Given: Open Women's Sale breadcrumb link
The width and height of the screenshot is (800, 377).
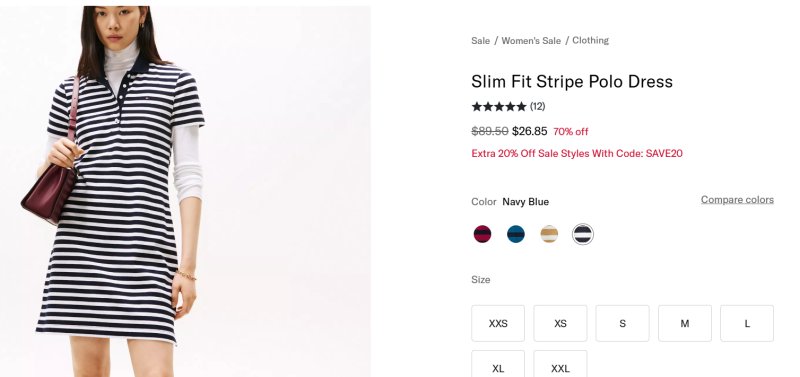Looking at the screenshot, I should pyautogui.click(x=531, y=40).
